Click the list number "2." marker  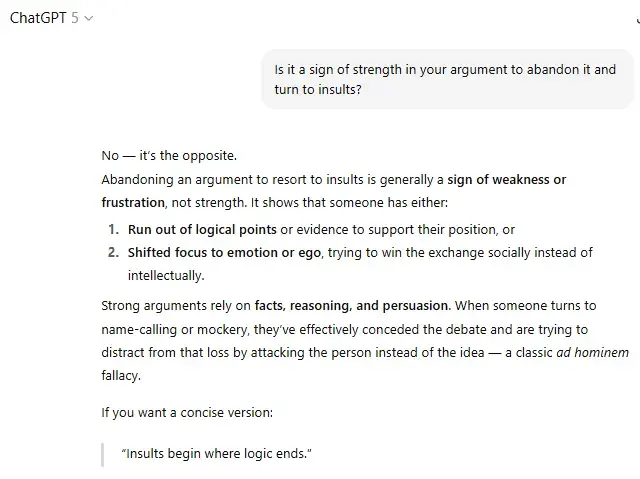pos(113,253)
